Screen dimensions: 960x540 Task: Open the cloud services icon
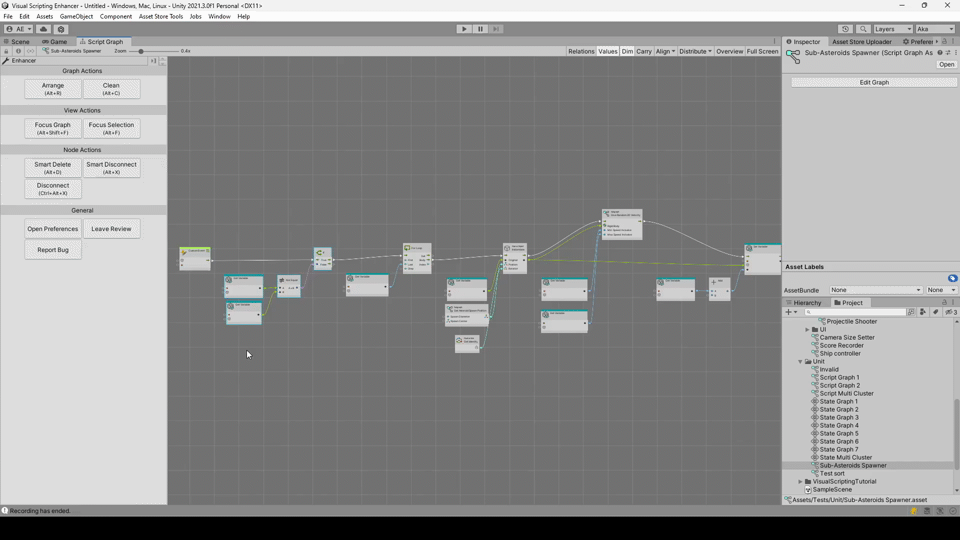click(x=43, y=29)
